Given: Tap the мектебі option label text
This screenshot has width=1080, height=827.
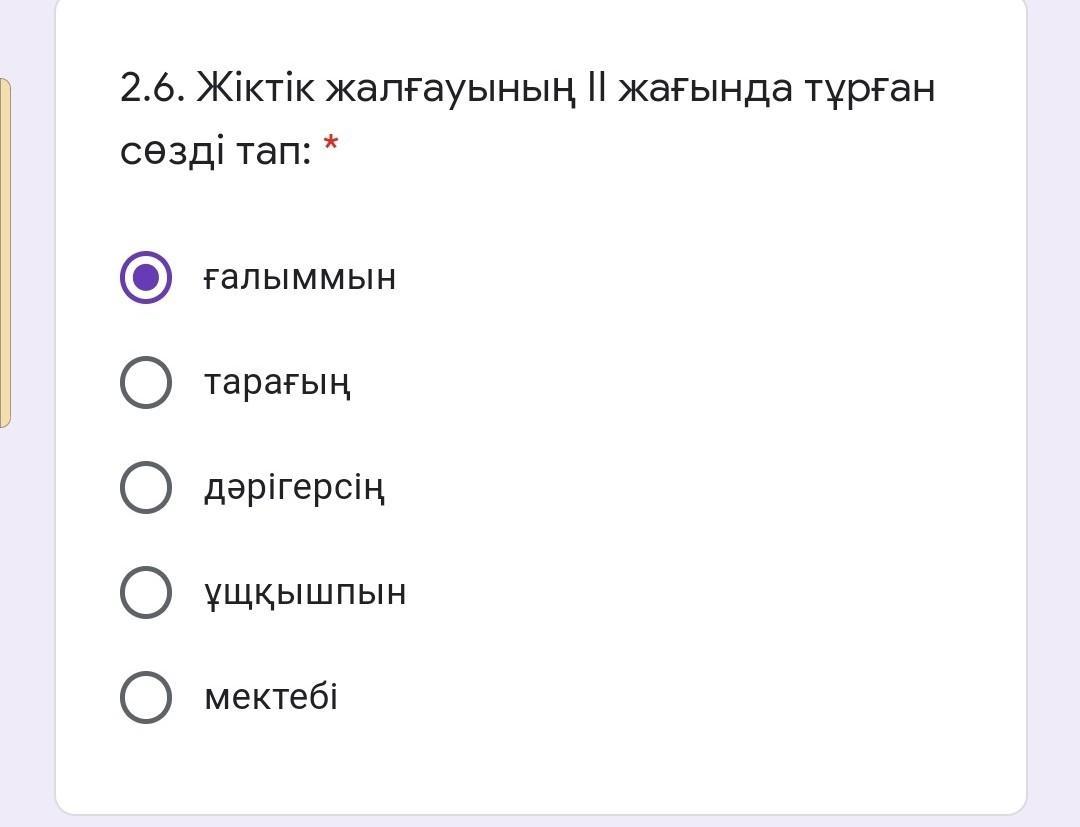Looking at the screenshot, I should 271,697.
